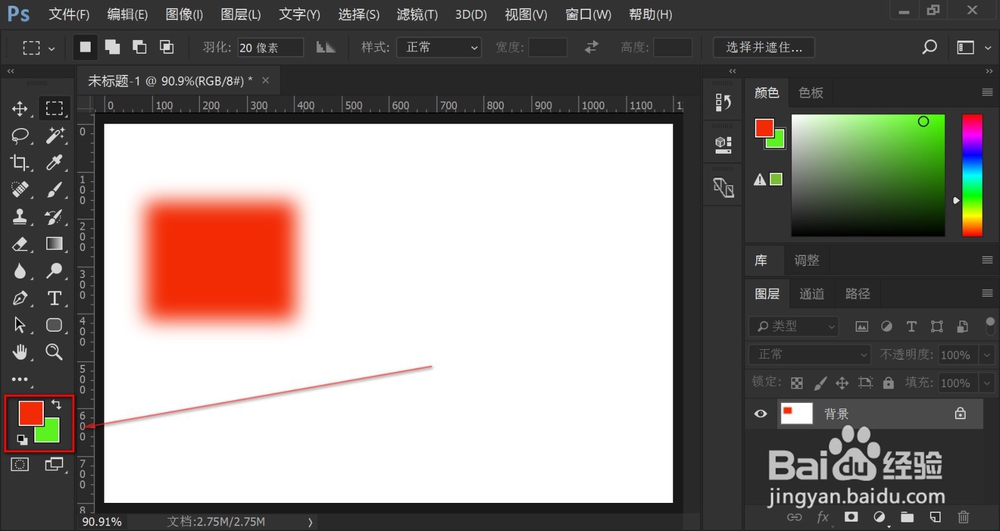Open the Edit Toolbar three-dots menu

click(20, 379)
